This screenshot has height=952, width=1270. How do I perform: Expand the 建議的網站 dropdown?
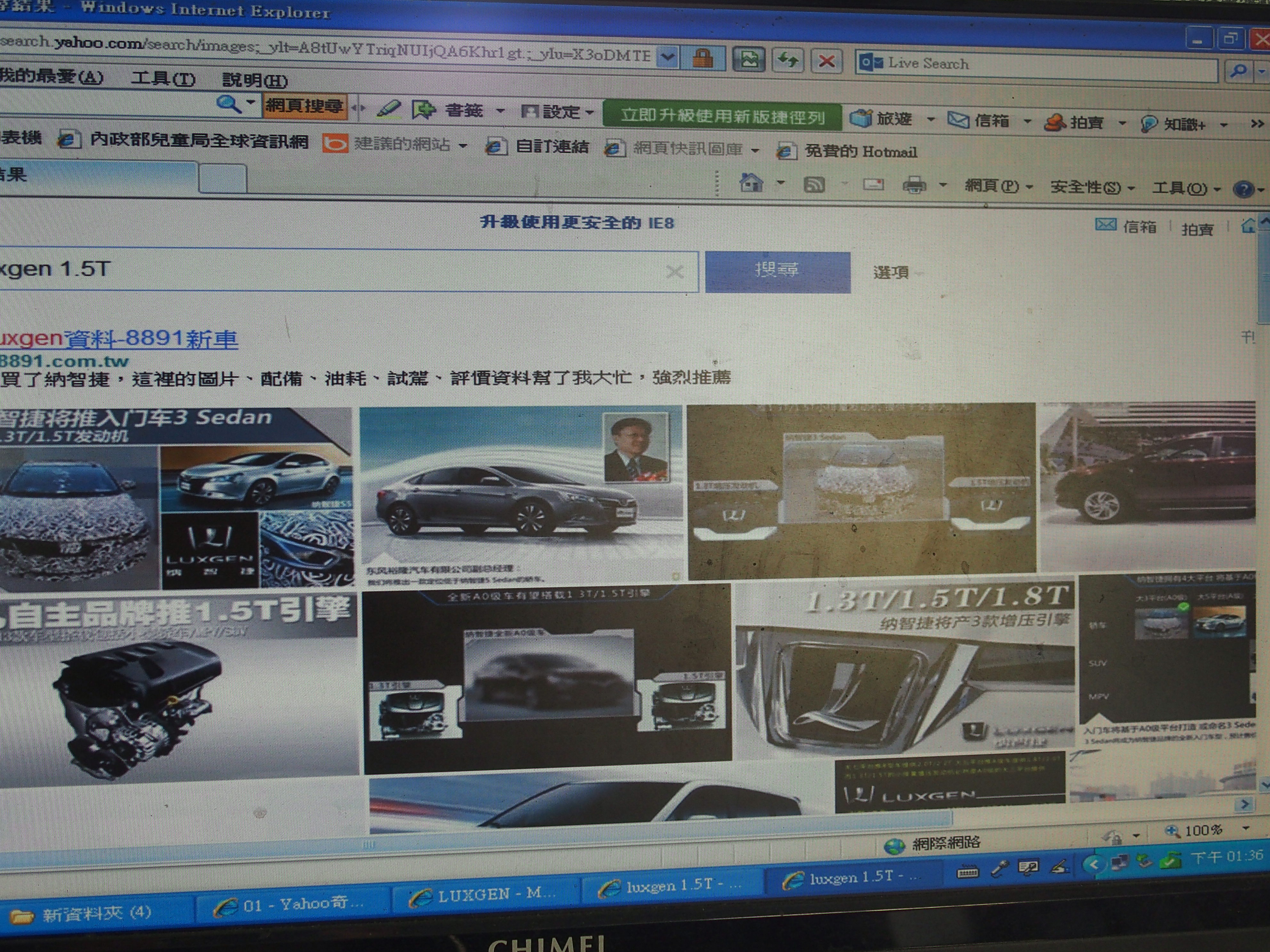[x=463, y=146]
